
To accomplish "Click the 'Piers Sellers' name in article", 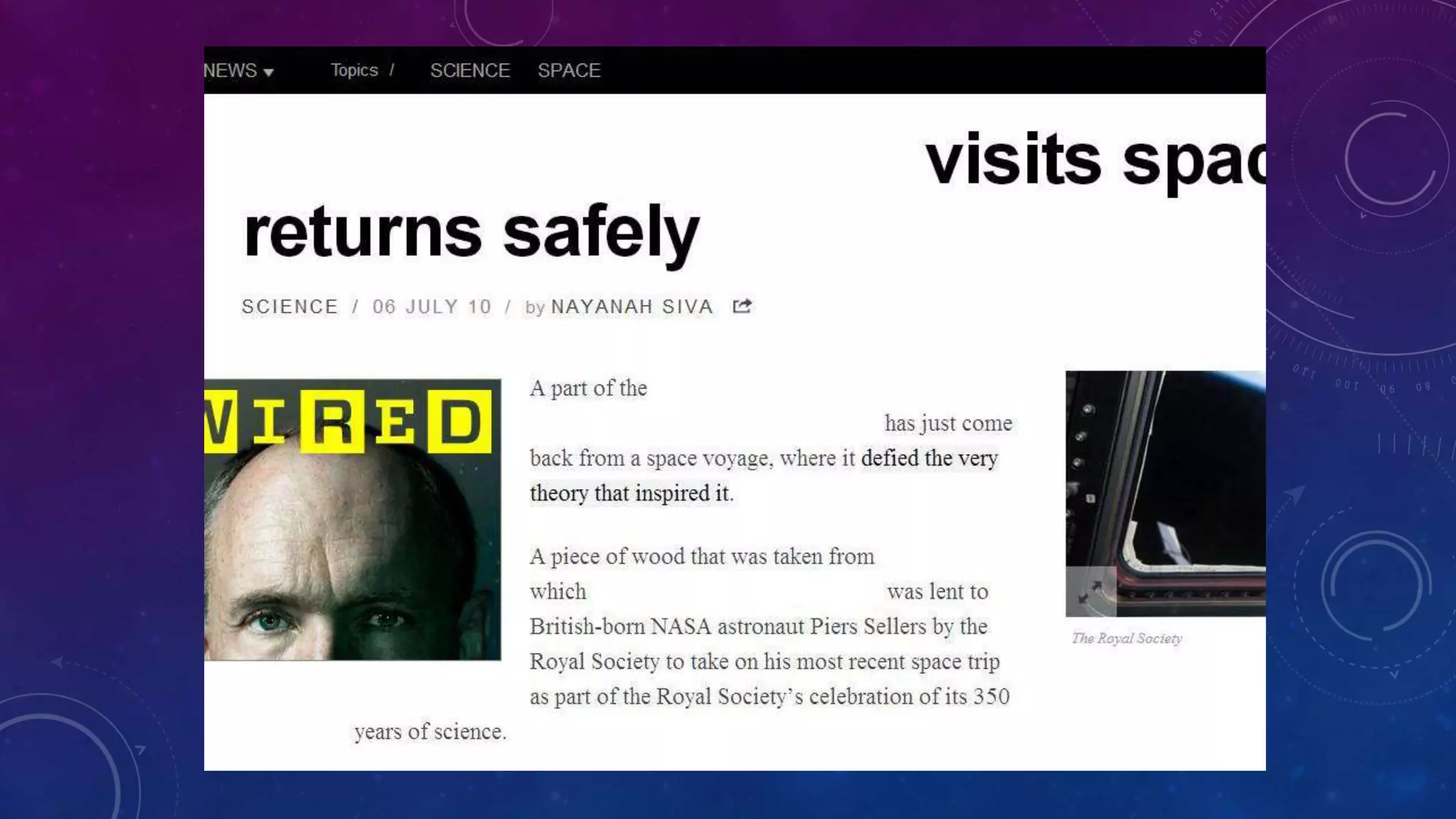I will click(868, 626).
